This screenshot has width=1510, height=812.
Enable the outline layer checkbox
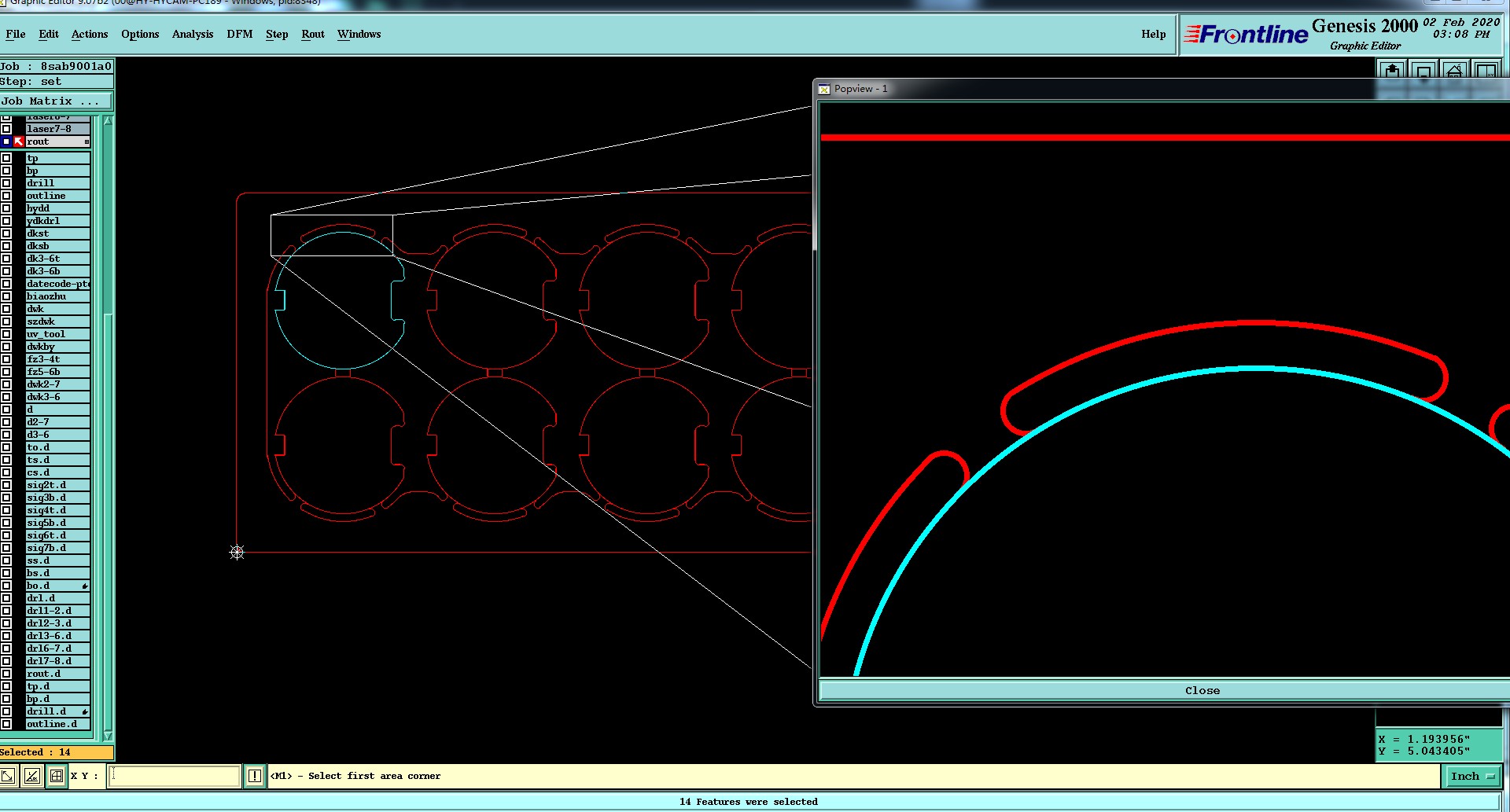(x=6, y=196)
